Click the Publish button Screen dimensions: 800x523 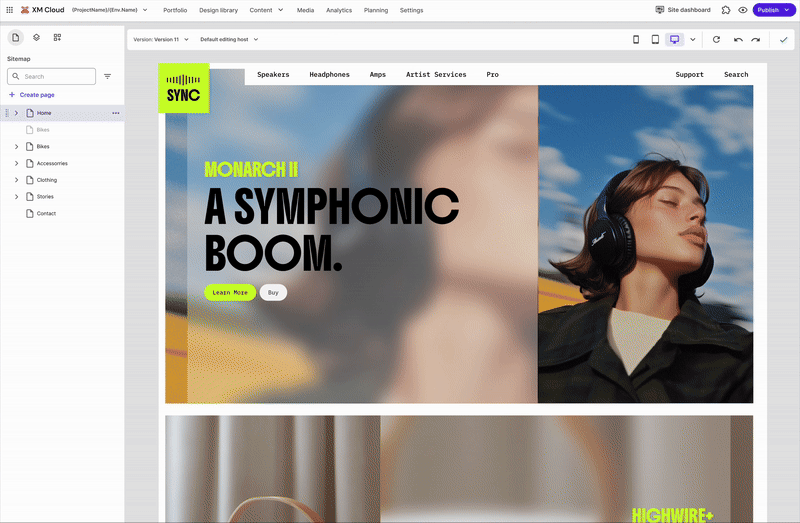[774, 10]
